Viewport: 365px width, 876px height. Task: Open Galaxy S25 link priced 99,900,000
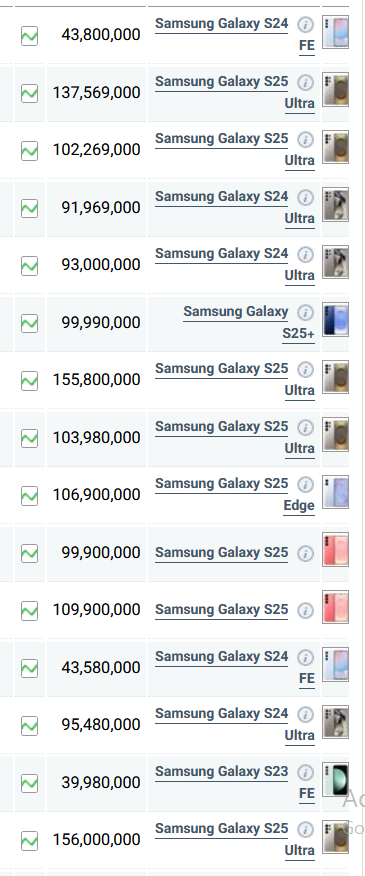[221, 553]
